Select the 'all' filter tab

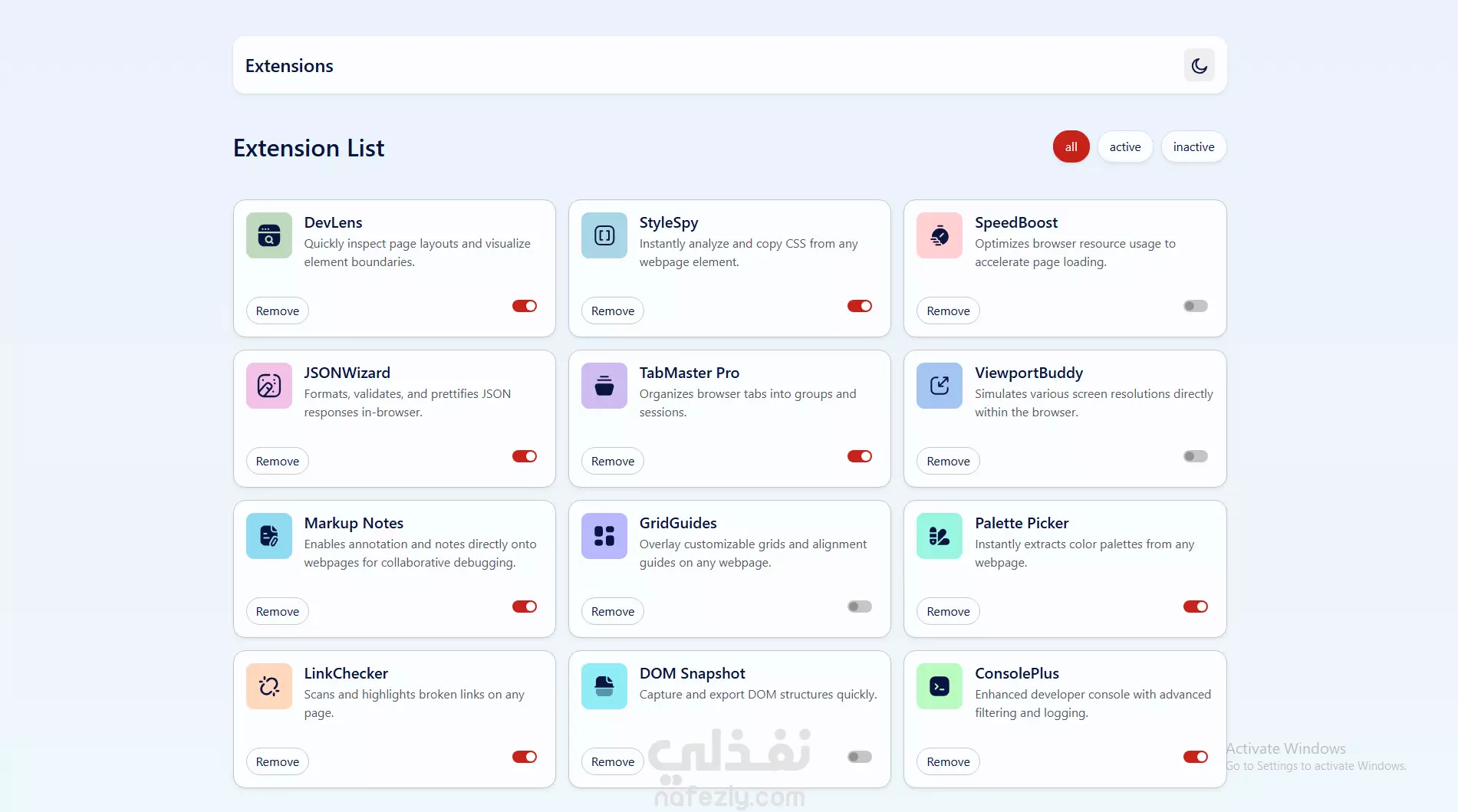coord(1071,146)
